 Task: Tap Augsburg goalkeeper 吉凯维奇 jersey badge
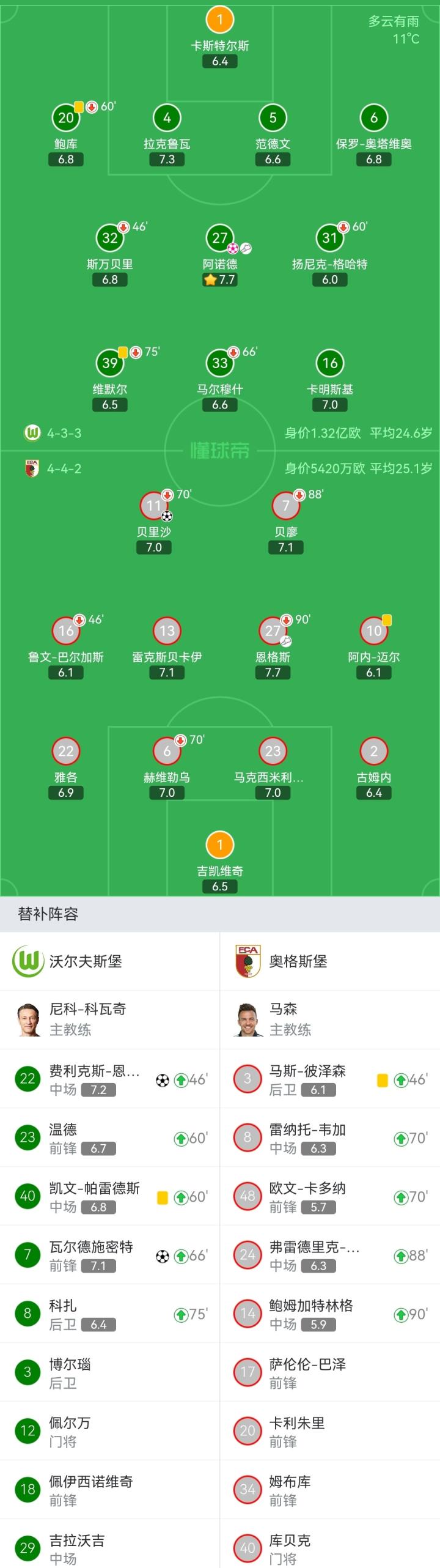point(220,845)
